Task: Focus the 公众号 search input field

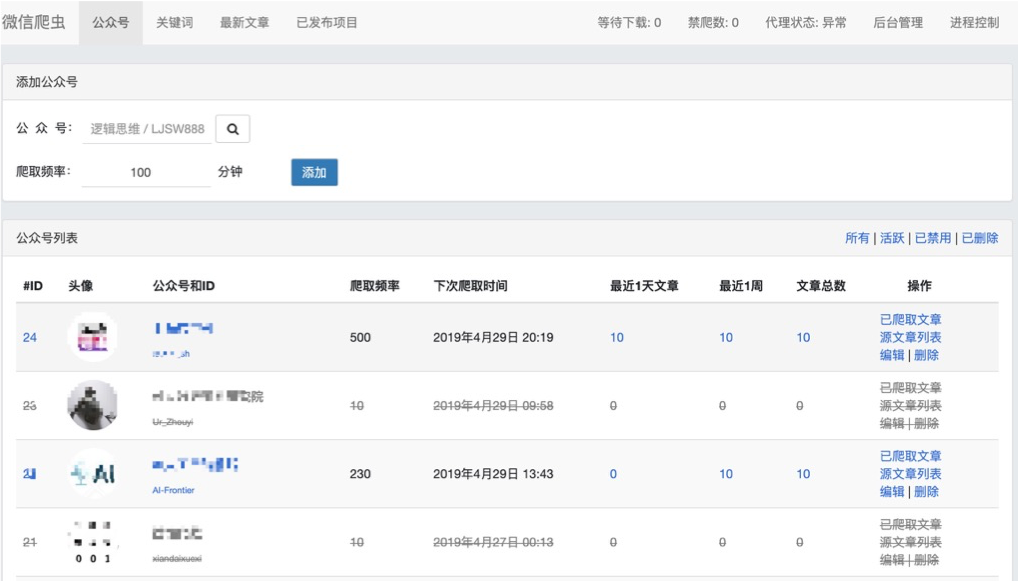Action: (147, 129)
